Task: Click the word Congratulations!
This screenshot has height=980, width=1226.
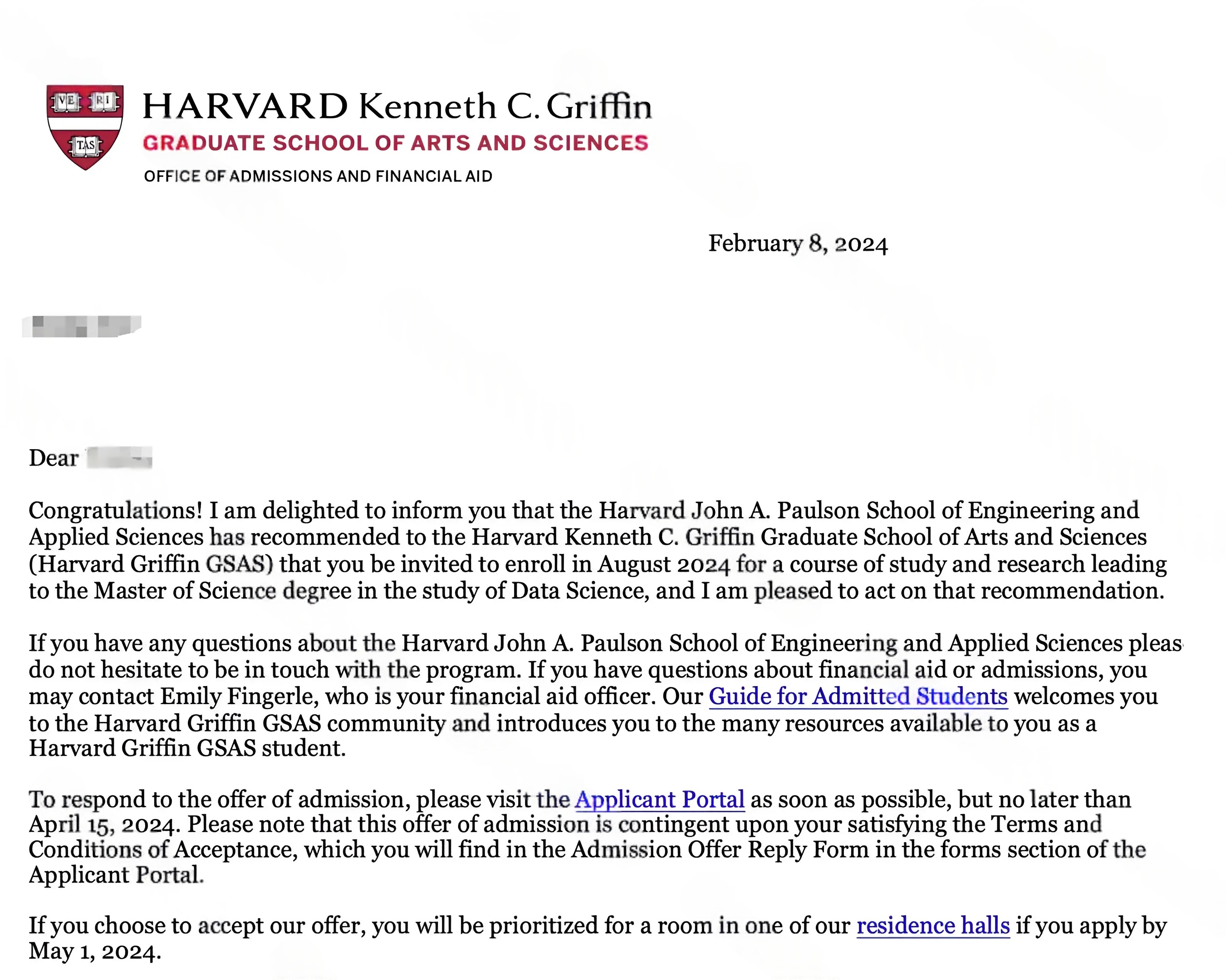Action: 115,510
